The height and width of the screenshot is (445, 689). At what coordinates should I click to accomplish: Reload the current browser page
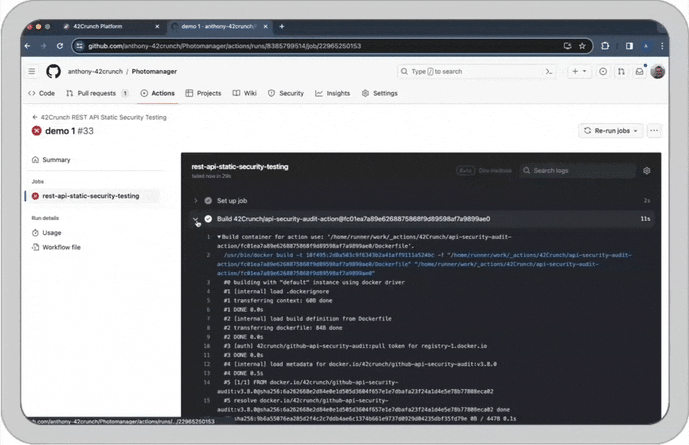tap(60, 46)
